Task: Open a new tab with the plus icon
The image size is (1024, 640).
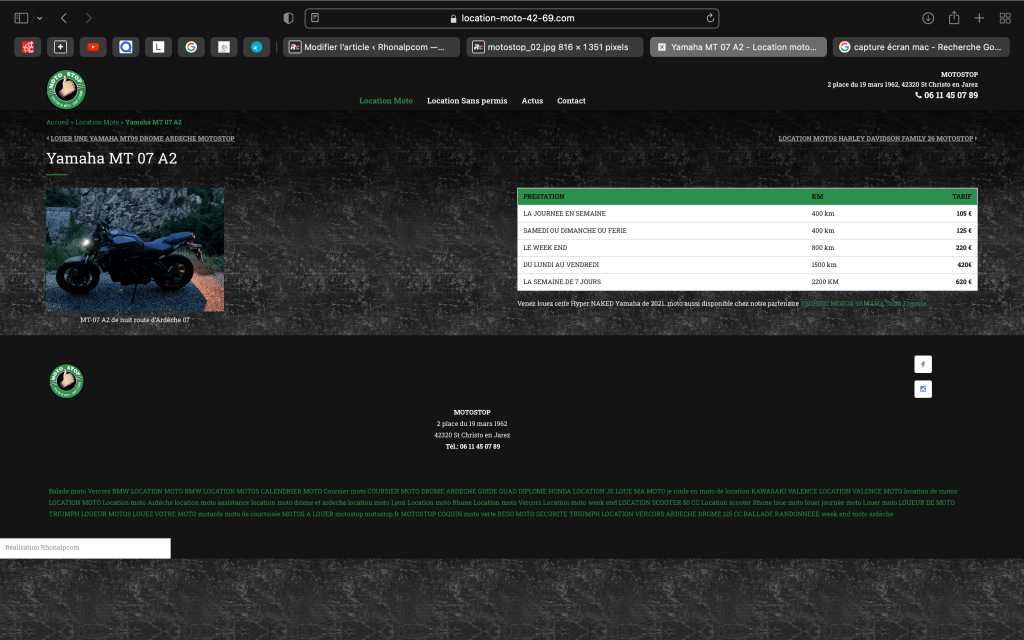Action: tap(979, 18)
